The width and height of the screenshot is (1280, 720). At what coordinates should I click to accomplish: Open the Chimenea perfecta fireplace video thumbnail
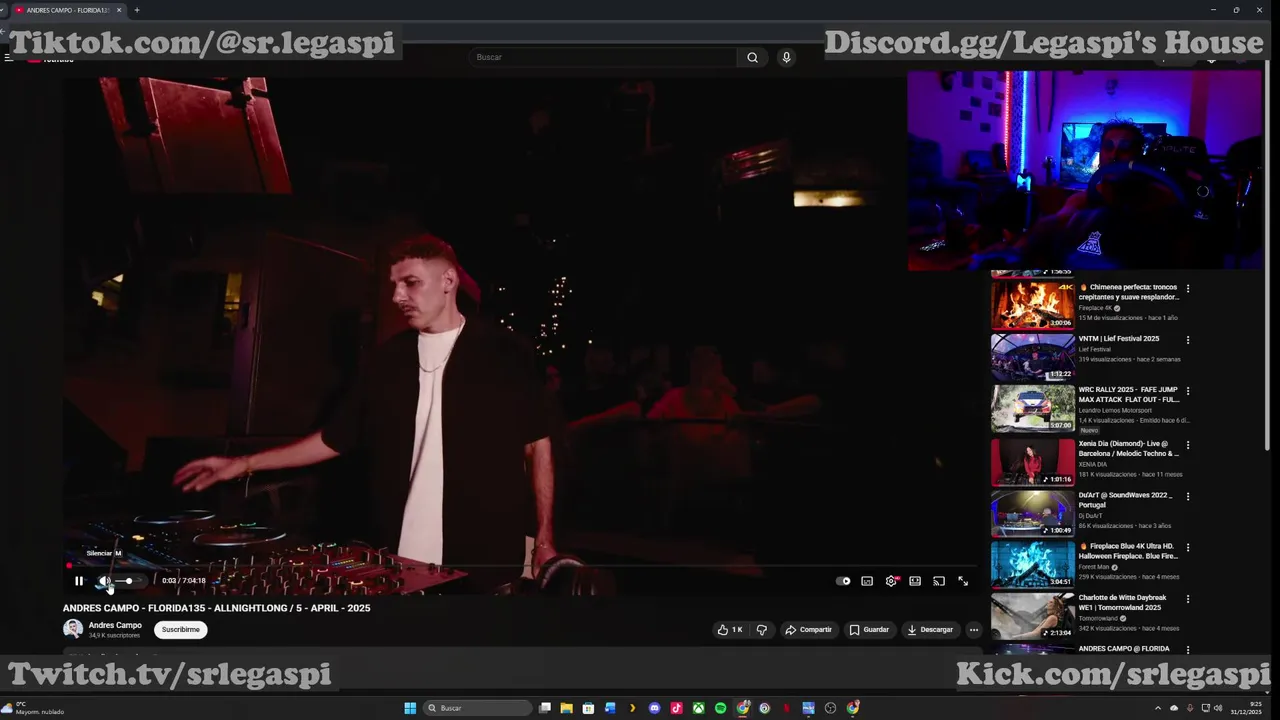point(1033,305)
